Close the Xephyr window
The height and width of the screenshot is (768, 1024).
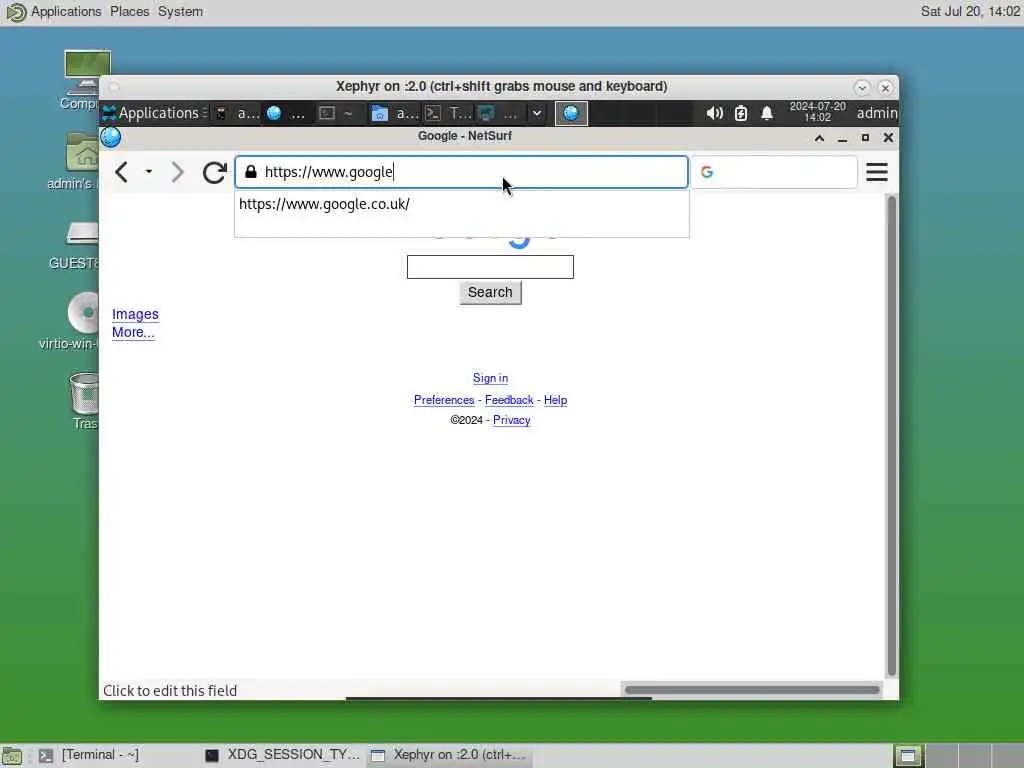(x=885, y=87)
